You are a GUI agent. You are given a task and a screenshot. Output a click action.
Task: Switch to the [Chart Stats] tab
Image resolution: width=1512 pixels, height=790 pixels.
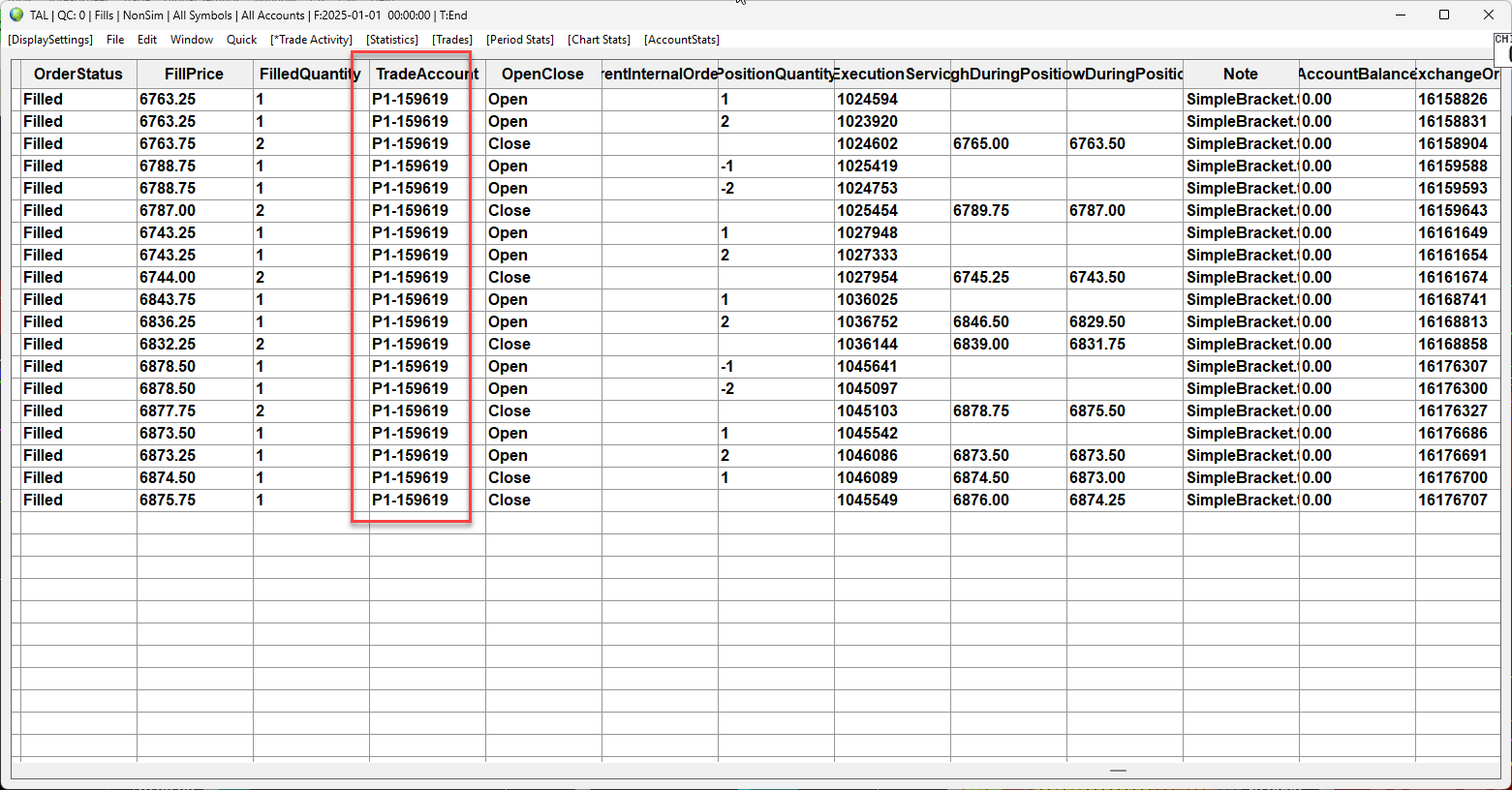point(600,40)
